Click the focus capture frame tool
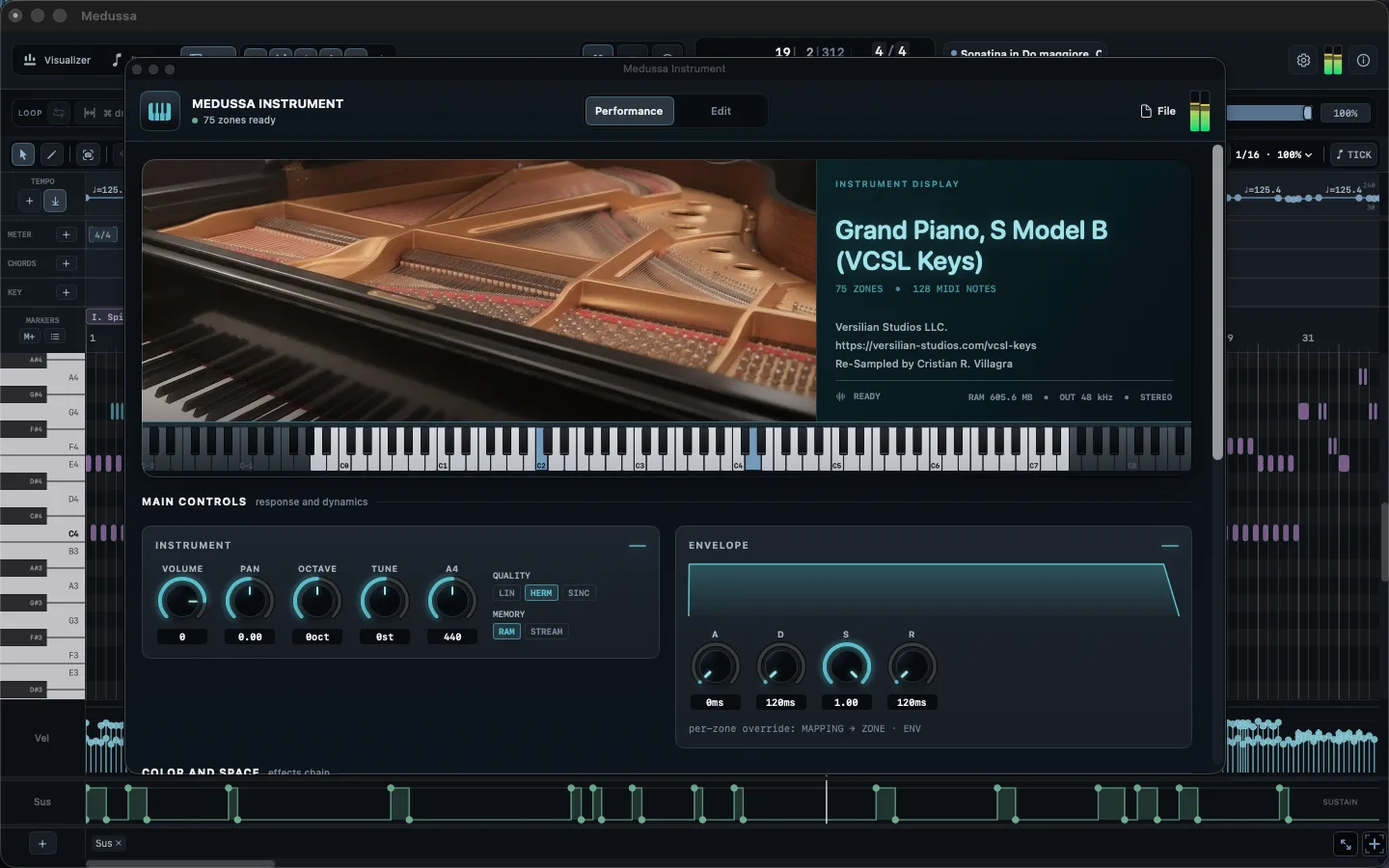The image size is (1389, 868). click(88, 154)
